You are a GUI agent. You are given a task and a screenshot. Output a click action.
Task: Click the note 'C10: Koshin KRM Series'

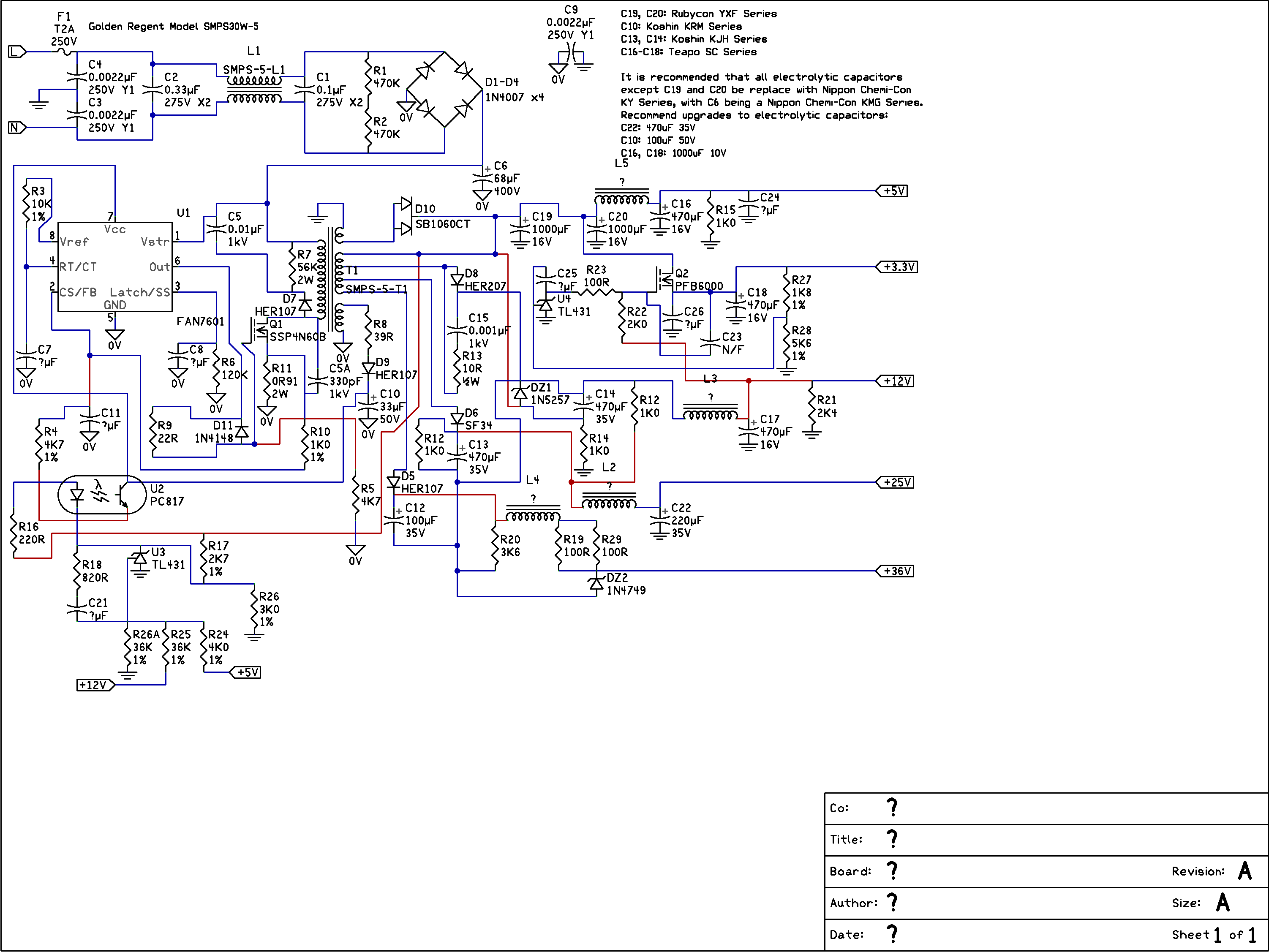click(681, 26)
